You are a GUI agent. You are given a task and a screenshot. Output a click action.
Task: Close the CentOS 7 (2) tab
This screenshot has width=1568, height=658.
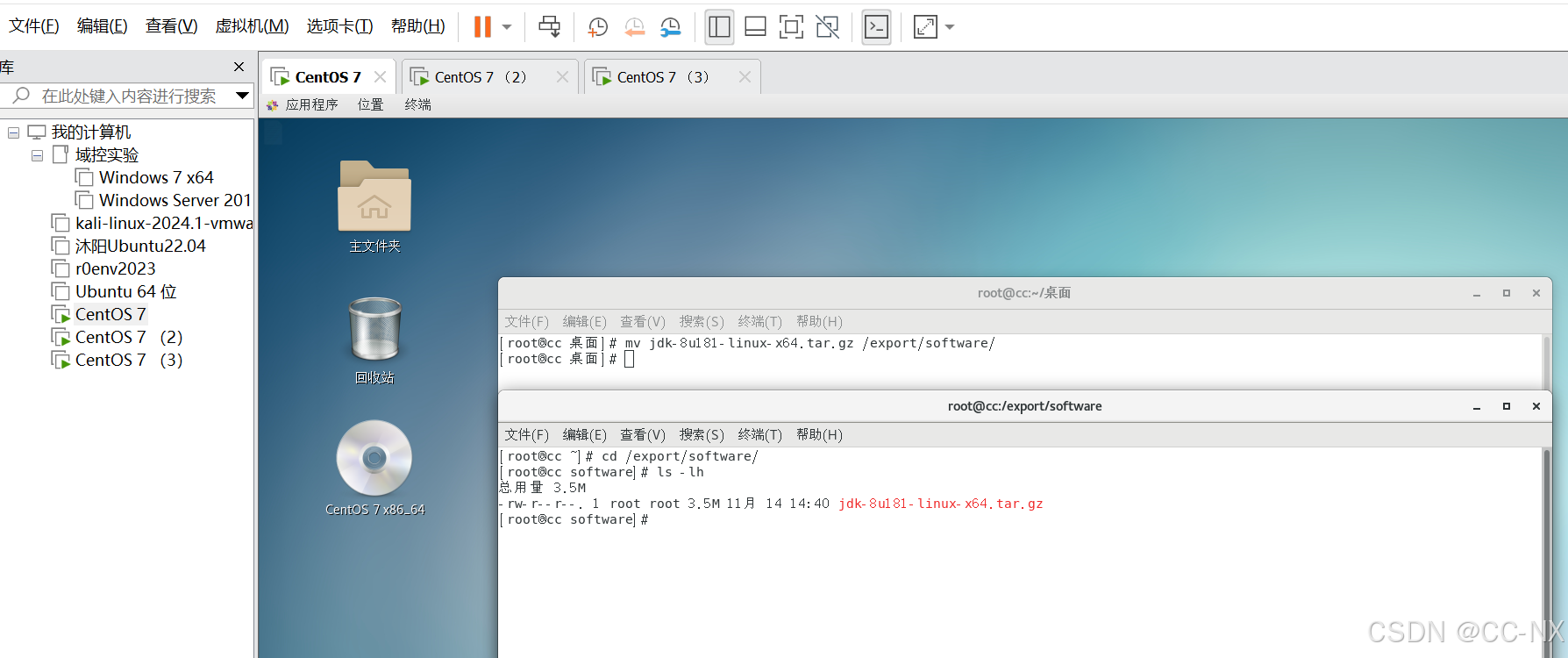[x=562, y=77]
